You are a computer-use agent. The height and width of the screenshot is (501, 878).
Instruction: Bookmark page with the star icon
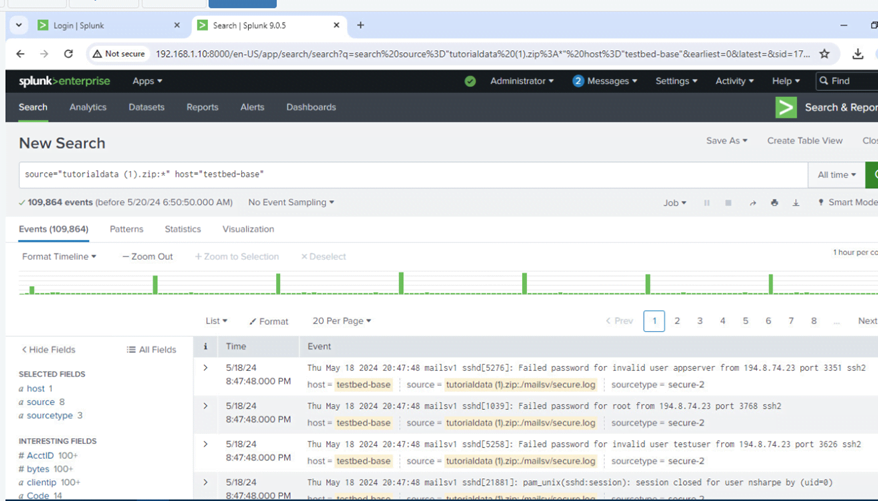(824, 54)
